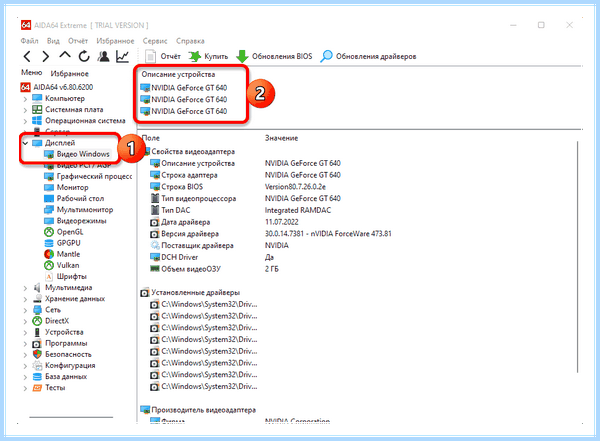Click the Значение column header
The image size is (600, 441).
[282, 138]
